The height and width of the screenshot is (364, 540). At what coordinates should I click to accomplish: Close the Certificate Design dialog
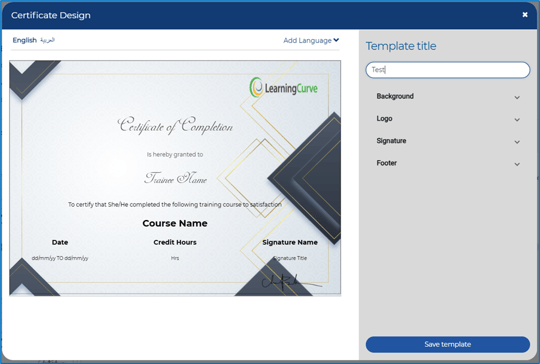click(525, 14)
